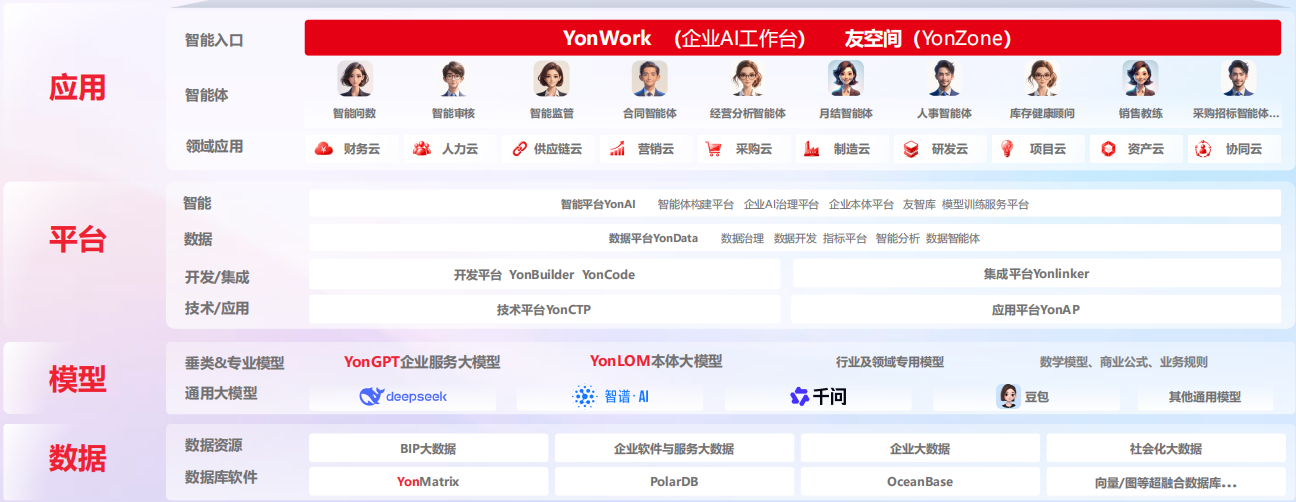This screenshot has width=1296, height=502.
Task: Click the 数据平台YonData text
Action: point(653,238)
